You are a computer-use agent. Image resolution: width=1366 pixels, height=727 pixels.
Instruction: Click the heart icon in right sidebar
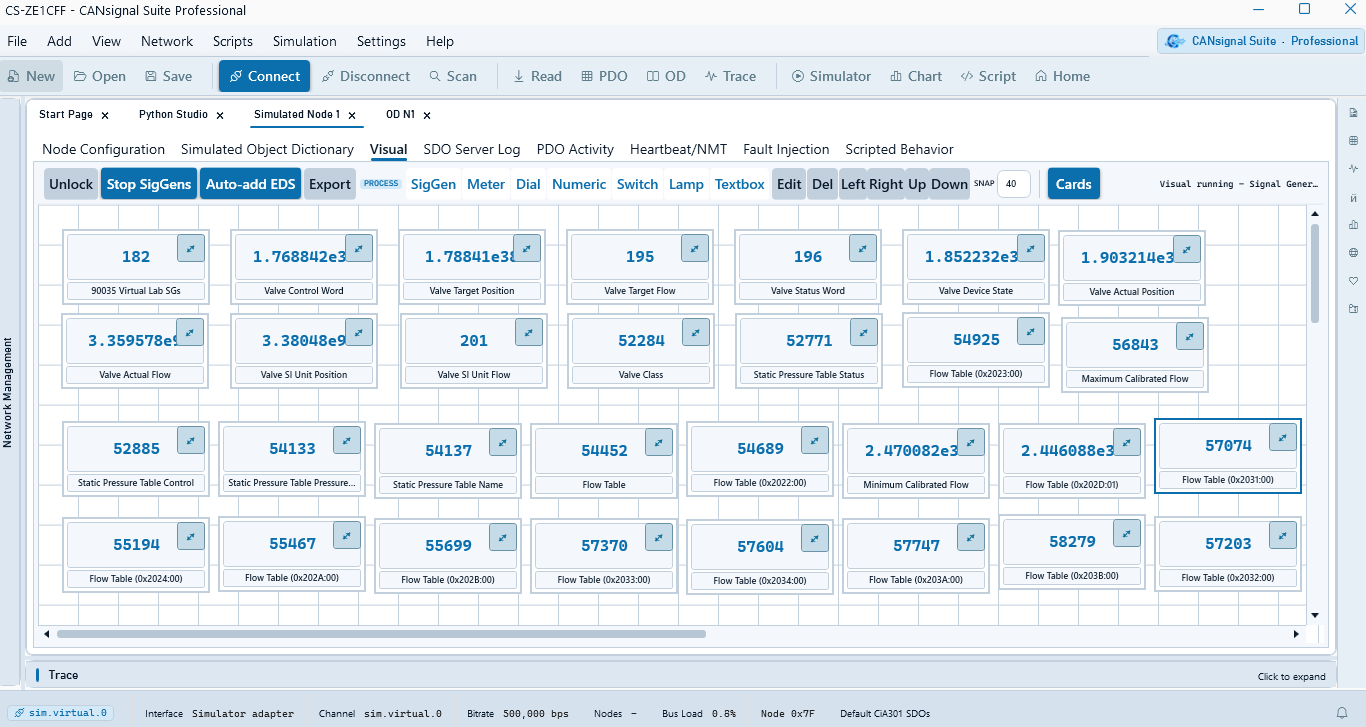coord(1353,280)
